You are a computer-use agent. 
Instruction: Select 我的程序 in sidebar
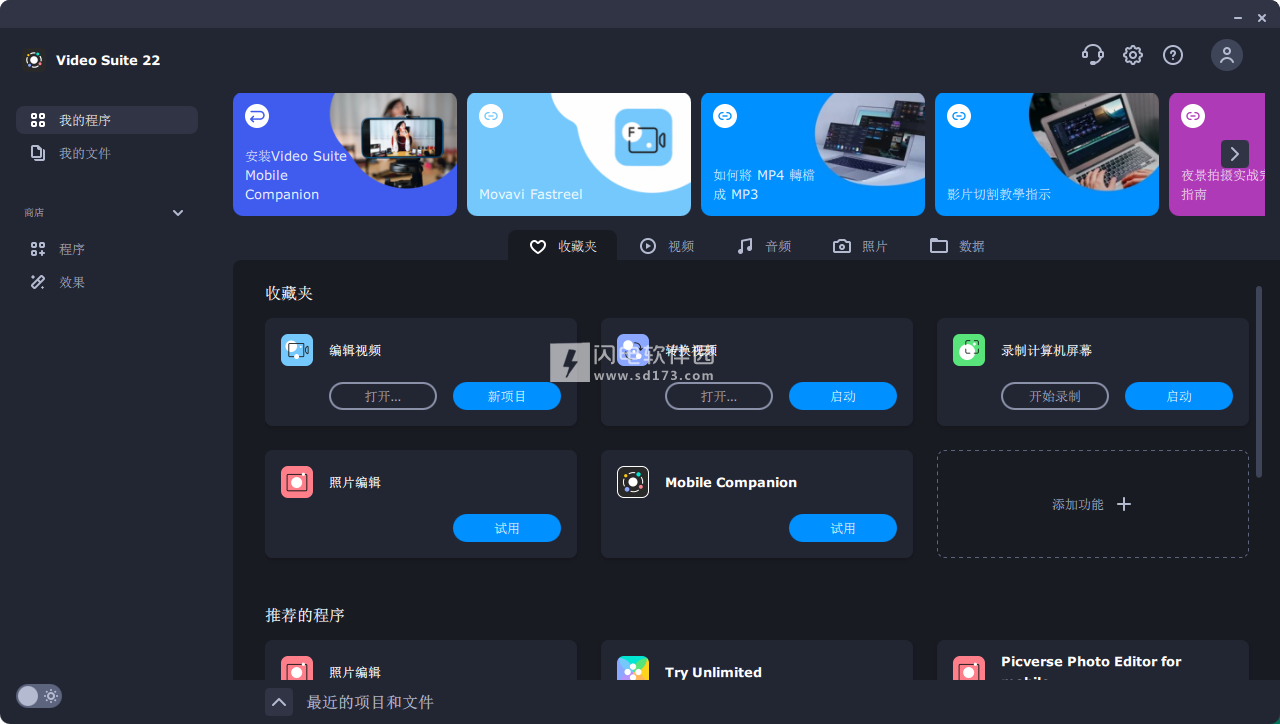[107, 120]
